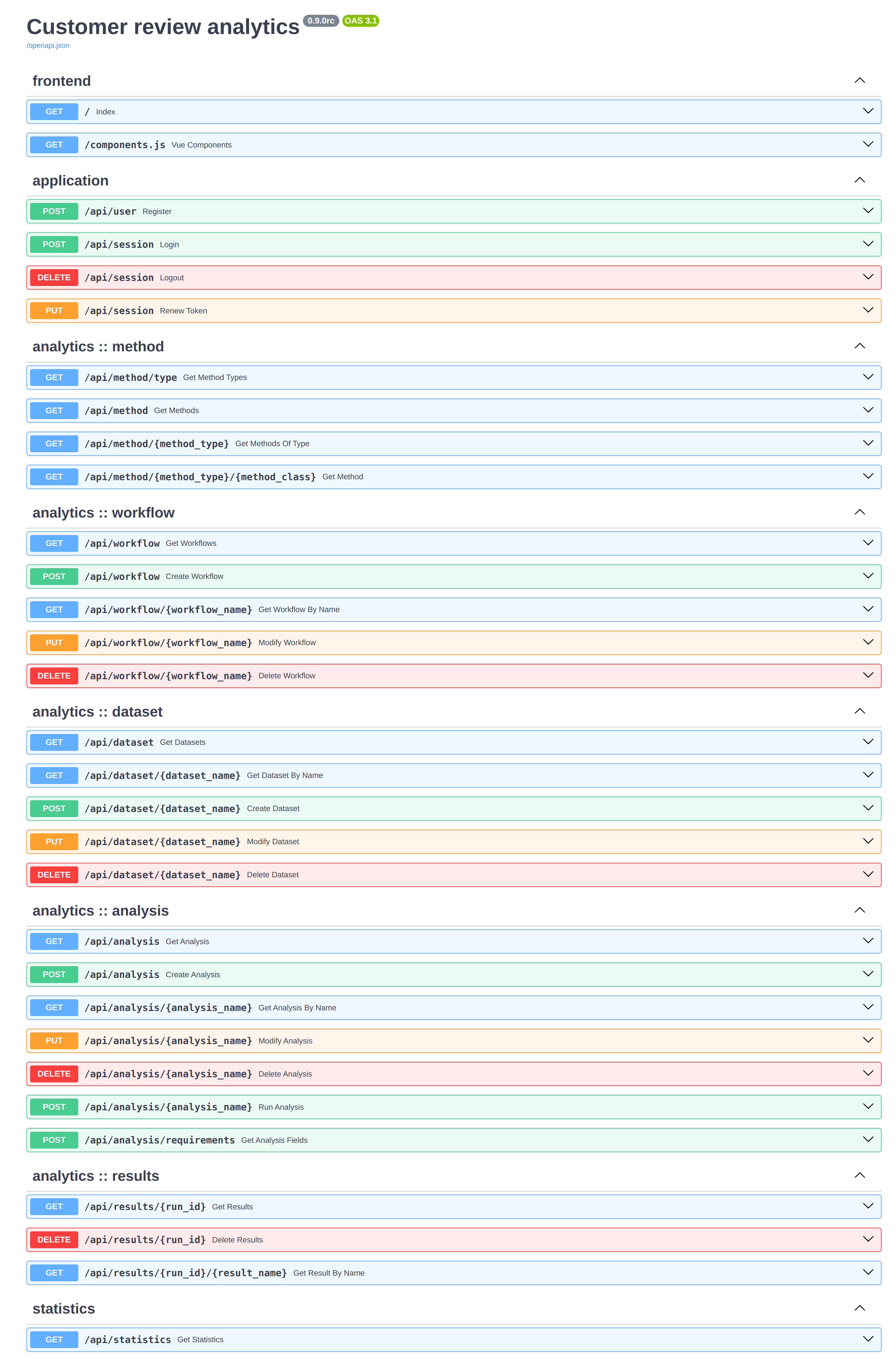
Task: Click the DELETE Delete Results method badge
Action: pos(54,1239)
